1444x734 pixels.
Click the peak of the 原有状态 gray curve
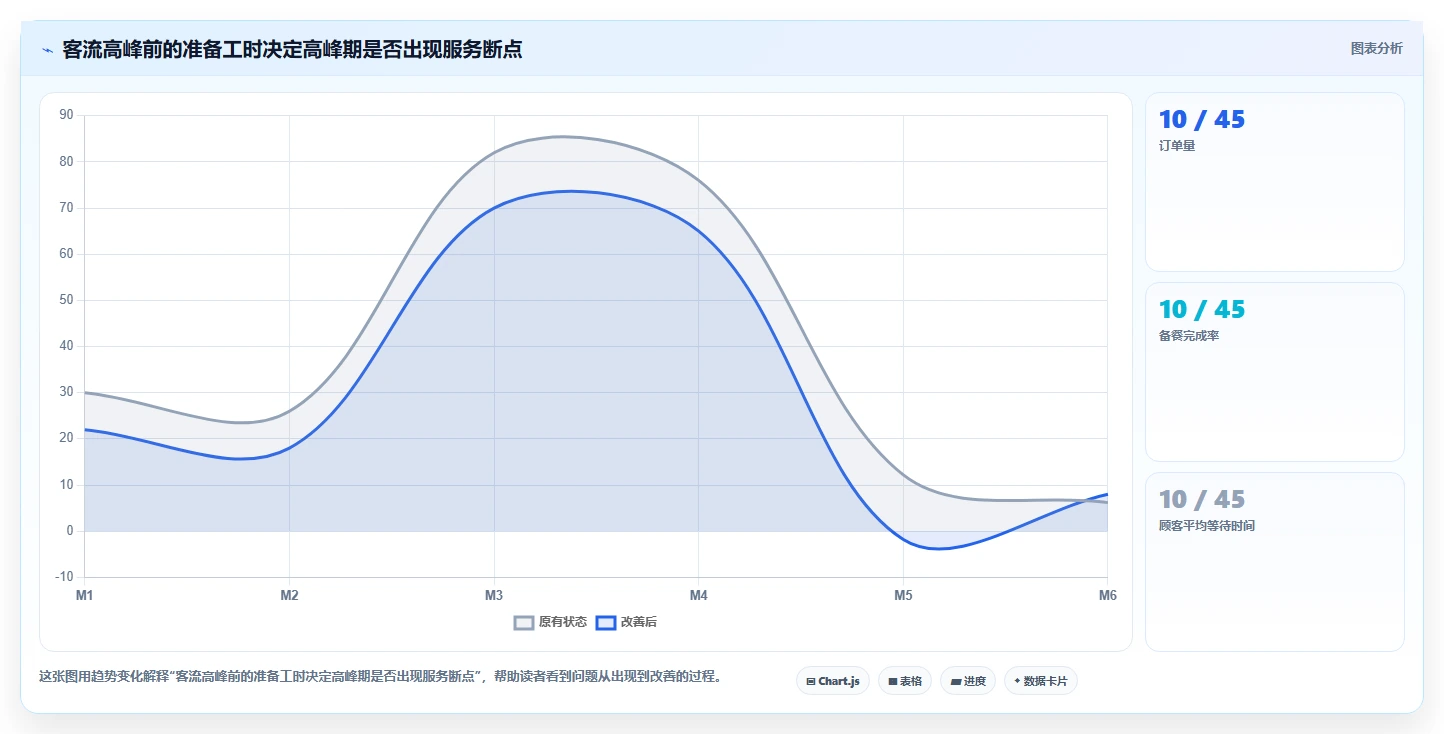561,136
